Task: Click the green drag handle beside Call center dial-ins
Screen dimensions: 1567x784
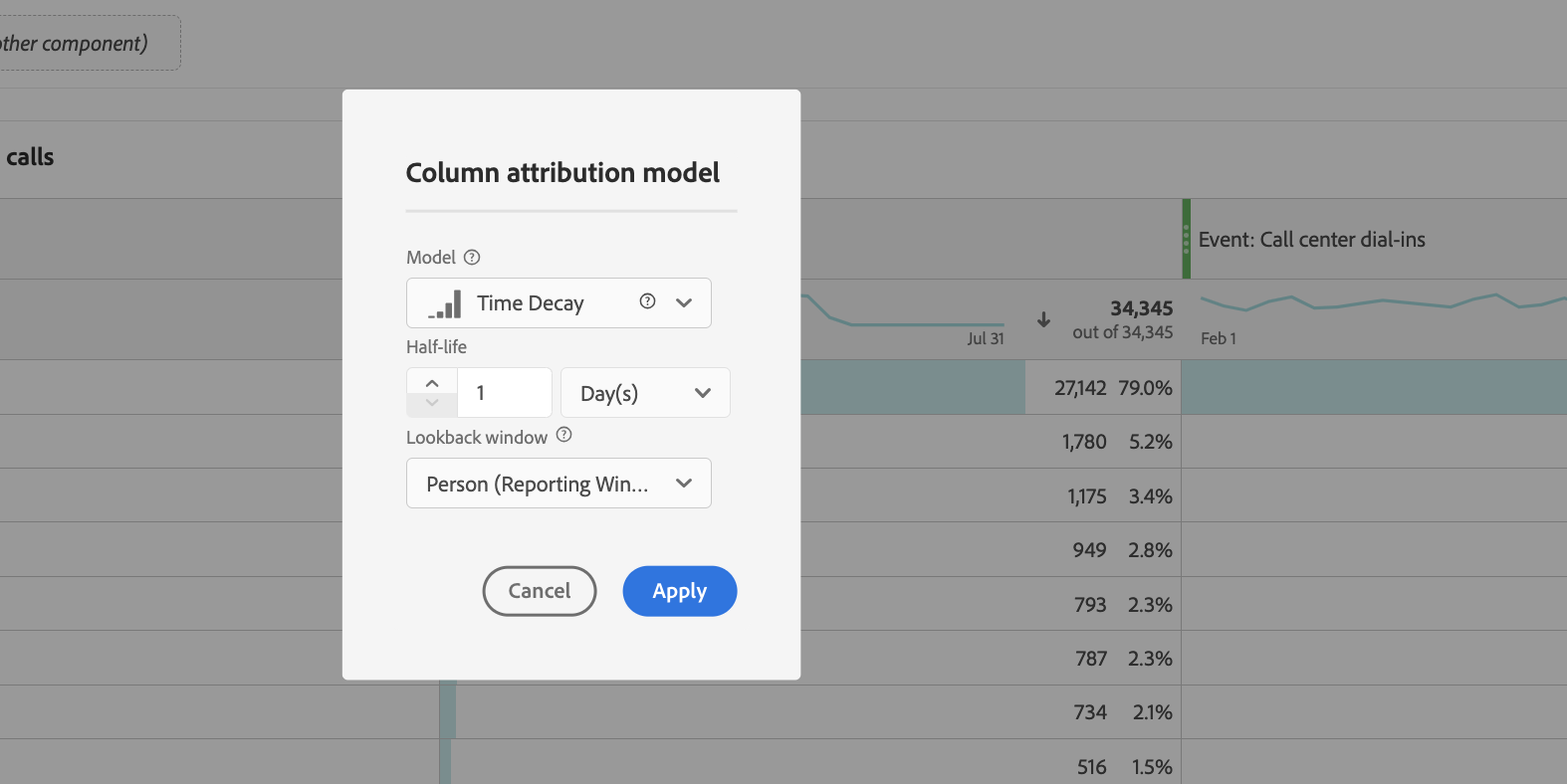Action: pyautogui.click(x=1186, y=239)
